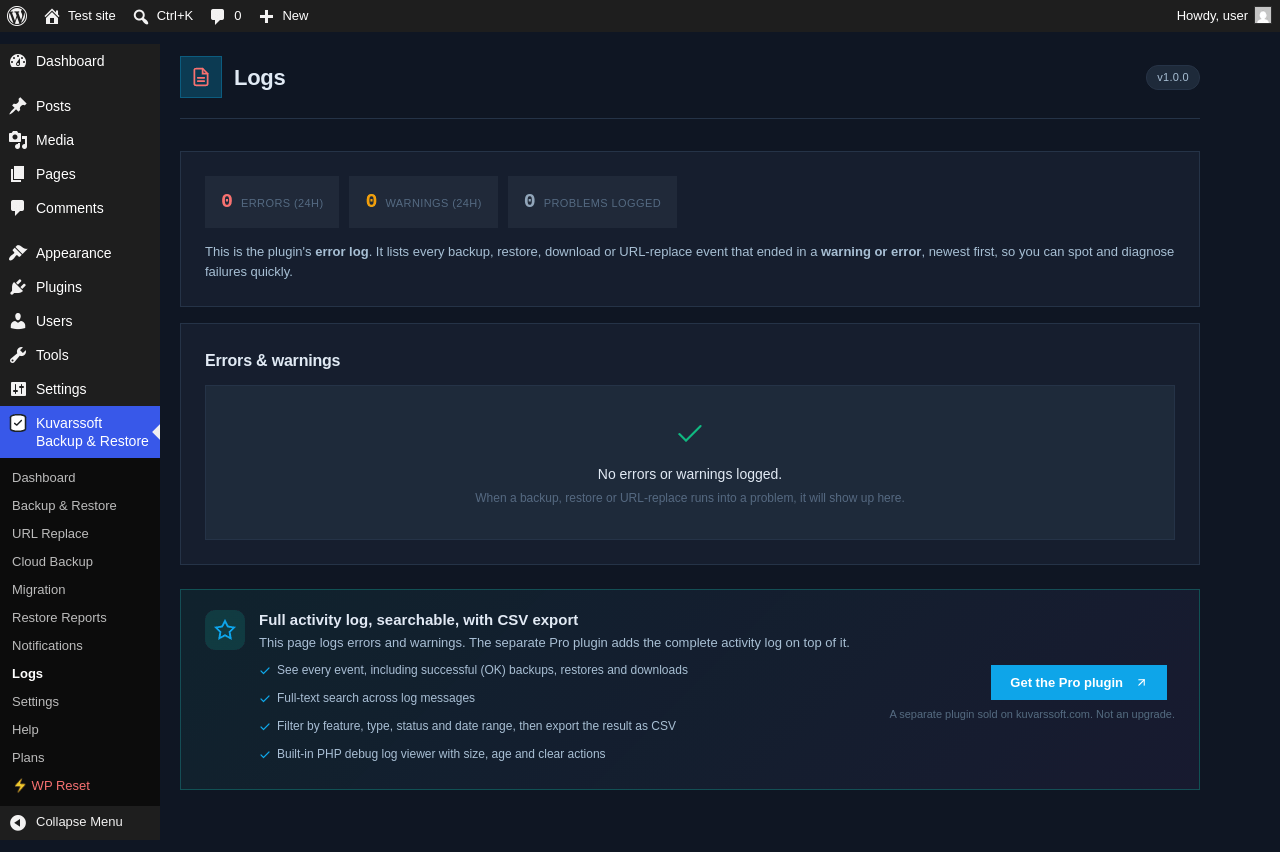Click the Appearance paintbrush icon
The width and height of the screenshot is (1280, 852).
18,253
